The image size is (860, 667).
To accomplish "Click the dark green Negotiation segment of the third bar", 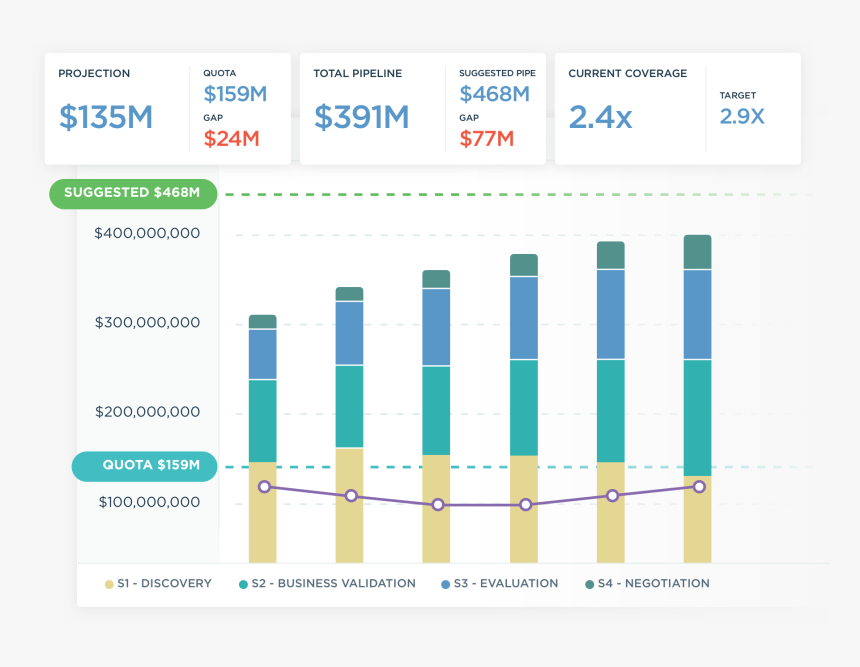I will click(x=436, y=279).
